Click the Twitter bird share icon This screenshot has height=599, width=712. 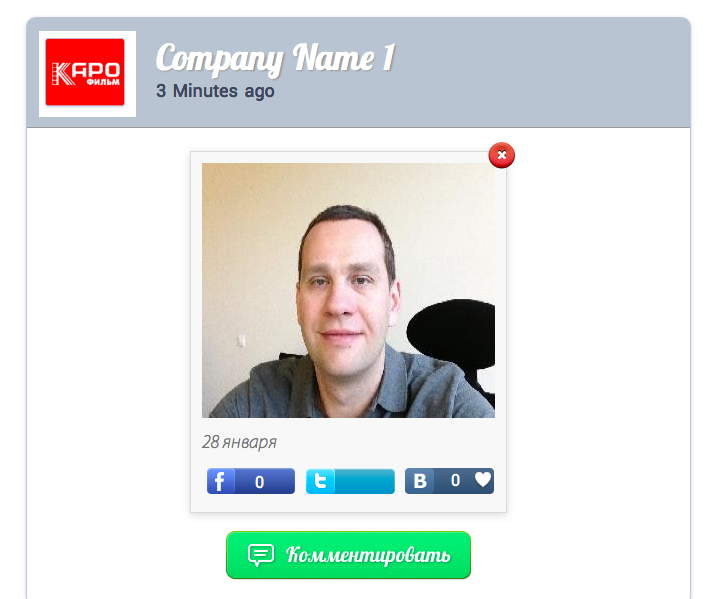click(320, 481)
